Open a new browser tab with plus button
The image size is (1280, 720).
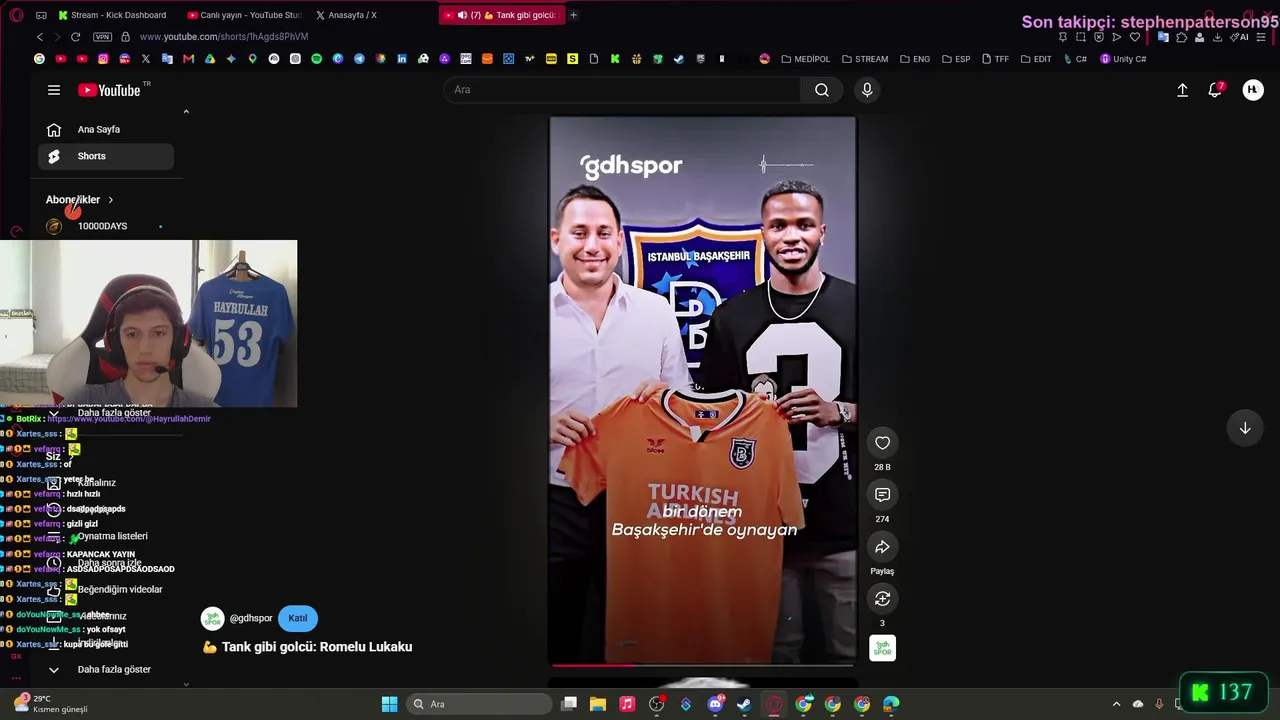[573, 15]
